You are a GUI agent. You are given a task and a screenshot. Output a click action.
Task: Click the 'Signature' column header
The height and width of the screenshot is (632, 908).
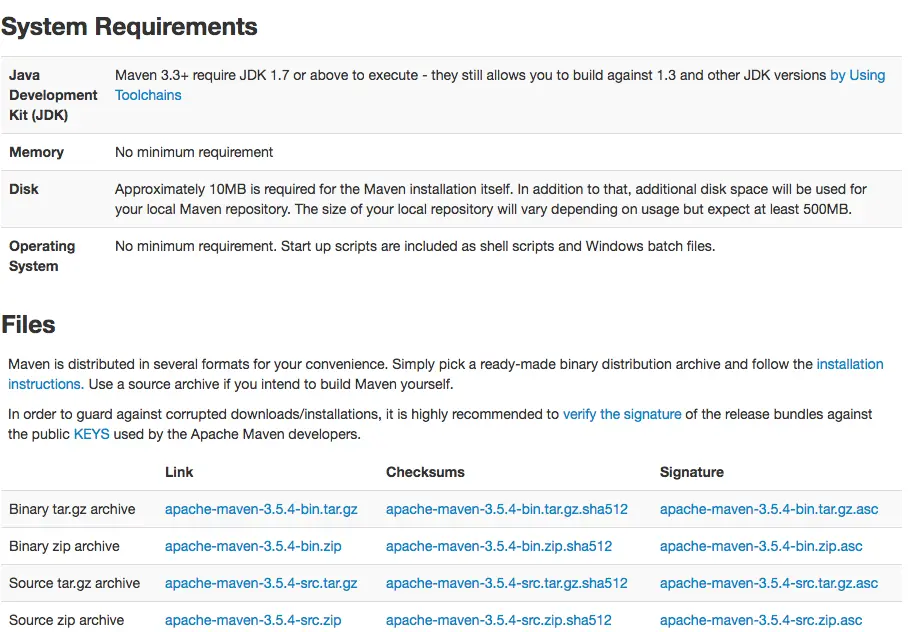tap(691, 472)
